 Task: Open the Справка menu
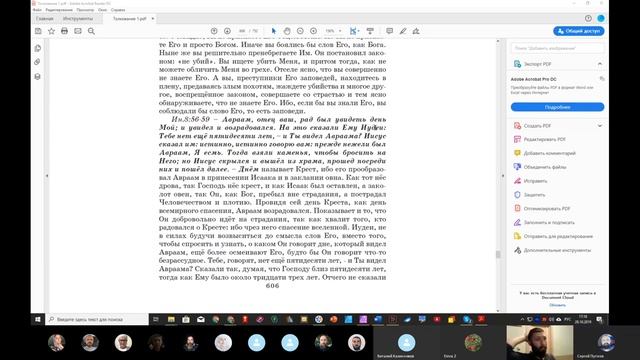pyautogui.click(x=118, y=10)
